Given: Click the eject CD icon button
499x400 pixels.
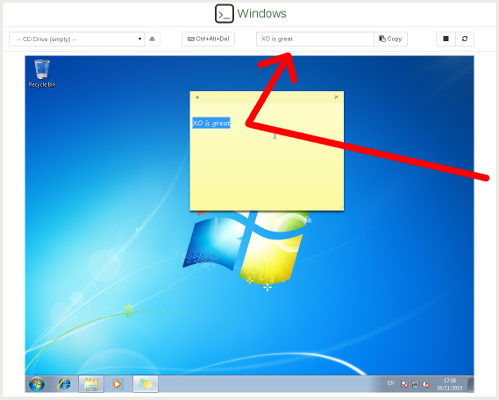Looking at the screenshot, I should coord(152,39).
